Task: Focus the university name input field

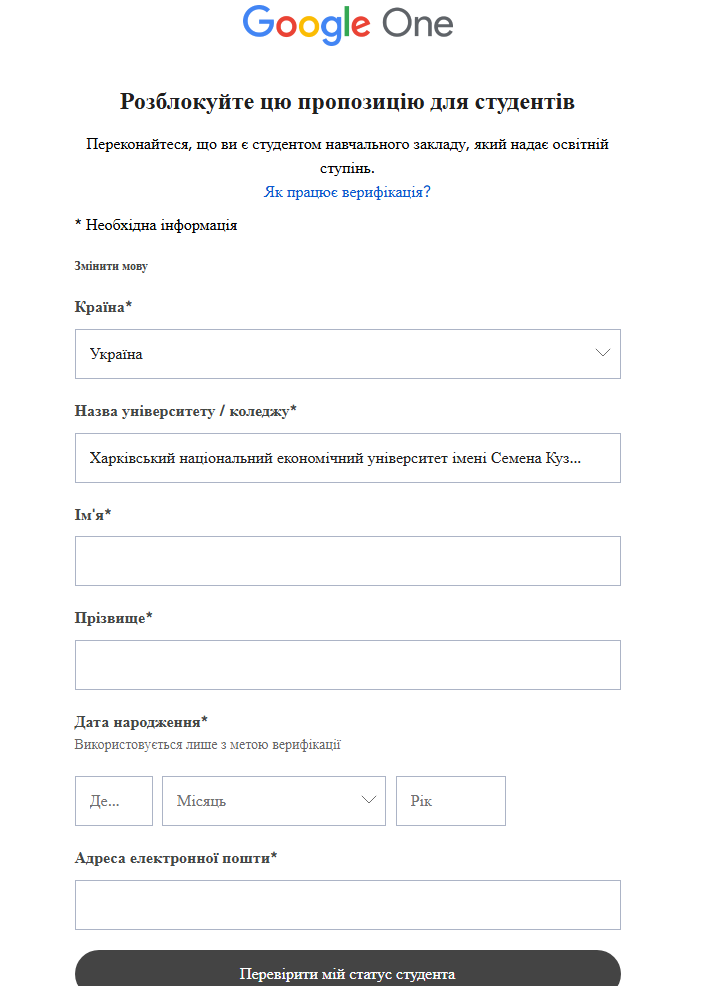Action: click(x=347, y=458)
